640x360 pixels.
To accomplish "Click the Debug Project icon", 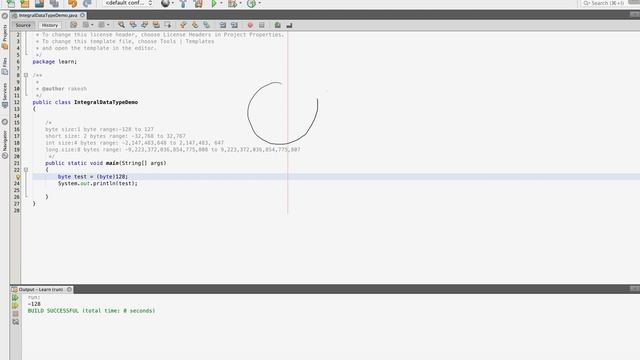I will click(x=232, y=3).
